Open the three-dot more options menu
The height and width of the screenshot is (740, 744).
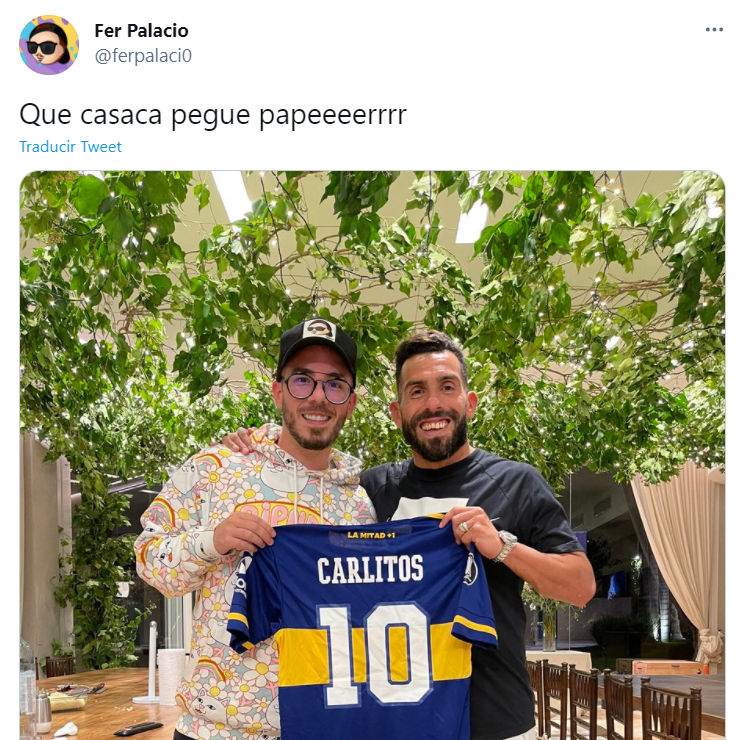714,30
